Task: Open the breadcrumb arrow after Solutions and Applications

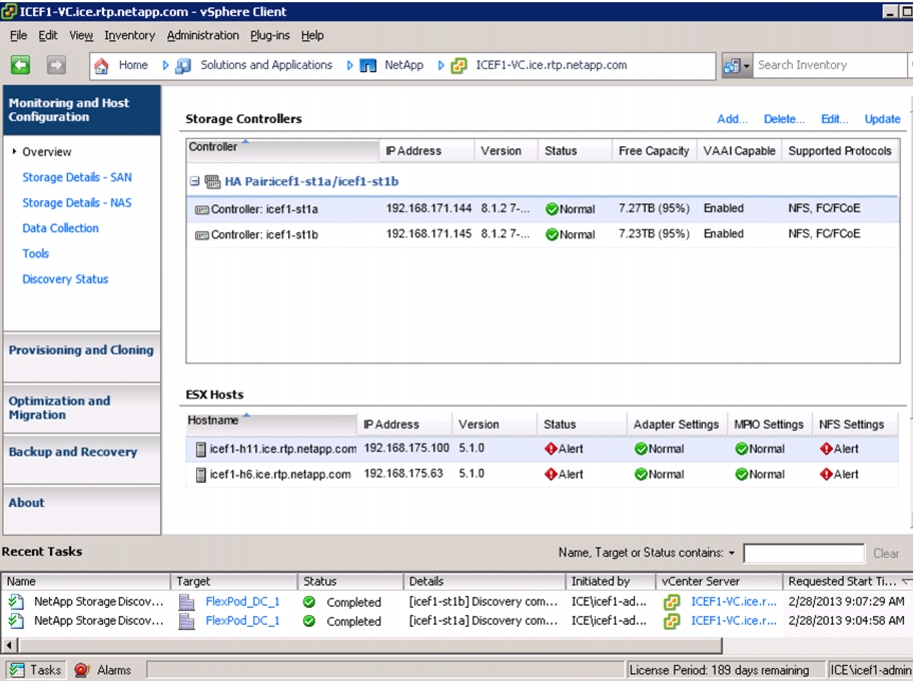Action: coord(349,66)
